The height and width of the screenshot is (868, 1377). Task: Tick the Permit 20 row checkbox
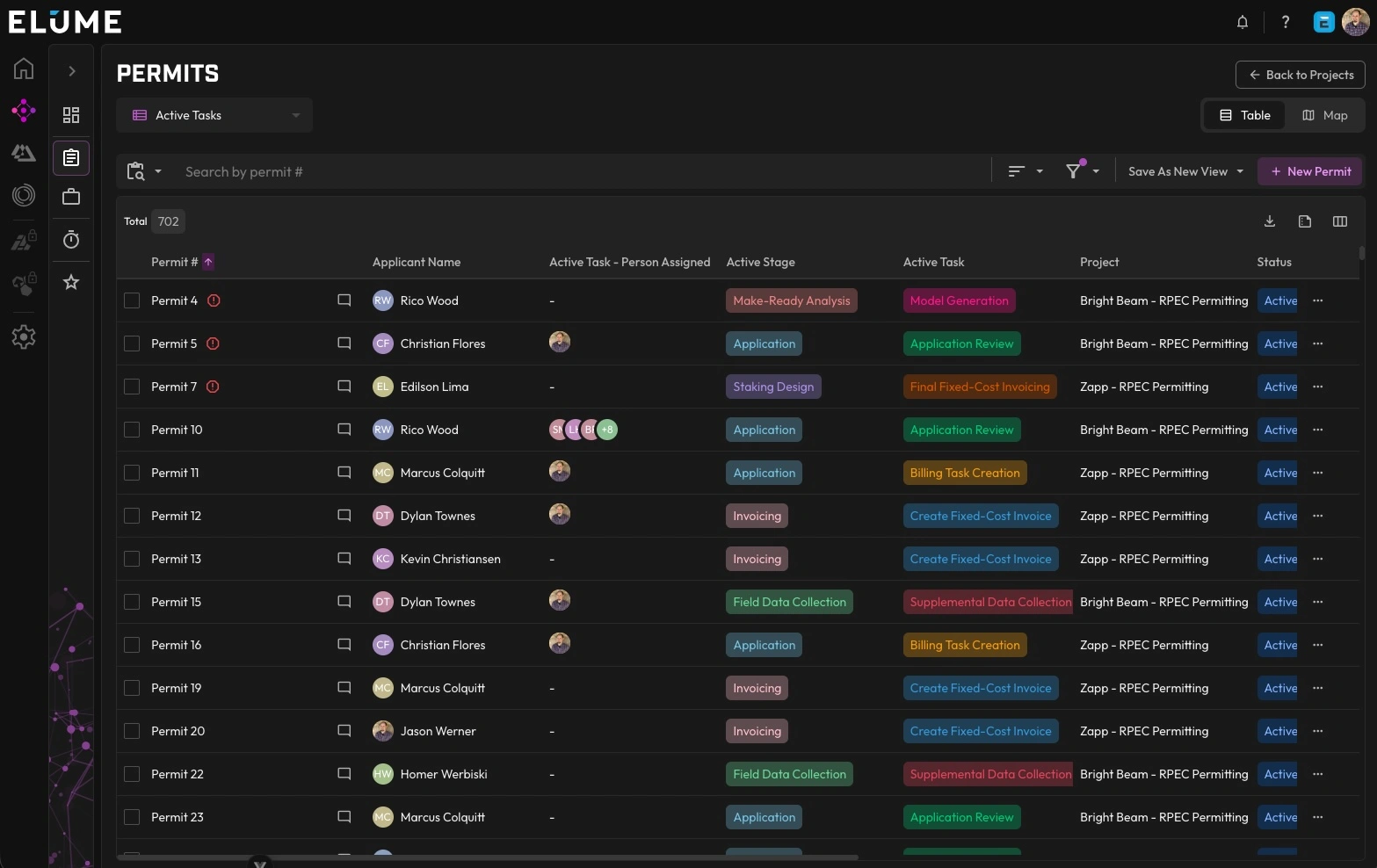tap(132, 731)
